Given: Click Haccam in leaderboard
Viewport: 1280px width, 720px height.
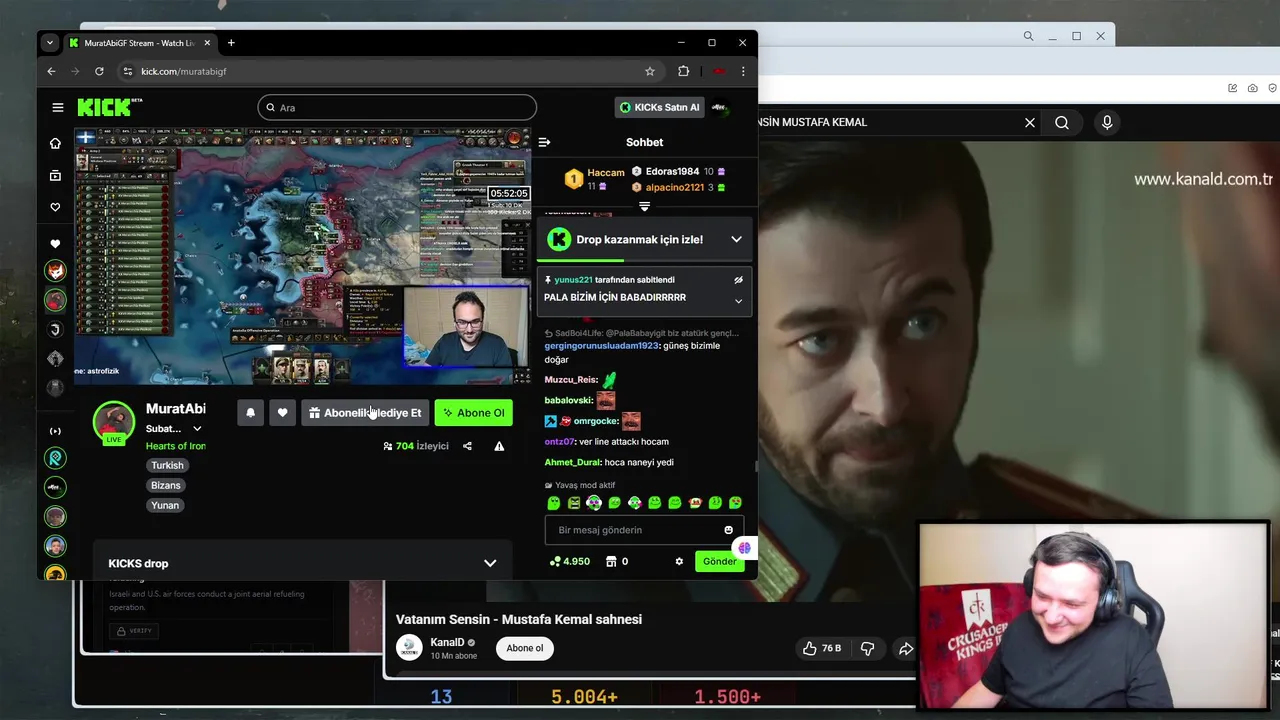Looking at the screenshot, I should (605, 172).
